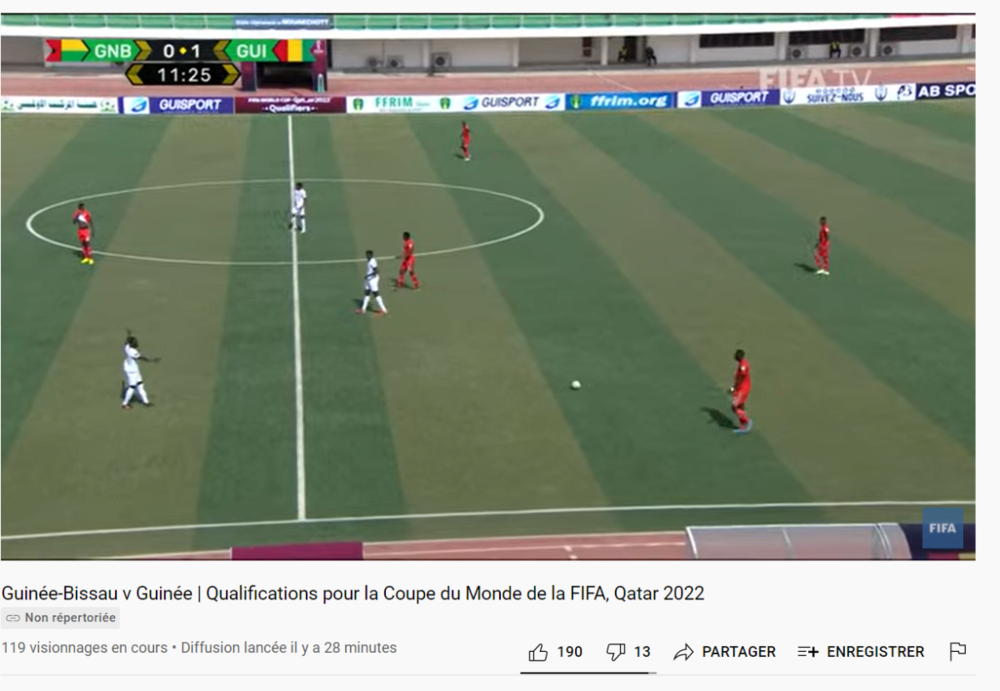
Task: Click the save-to-playlist icon
Action: point(807,652)
